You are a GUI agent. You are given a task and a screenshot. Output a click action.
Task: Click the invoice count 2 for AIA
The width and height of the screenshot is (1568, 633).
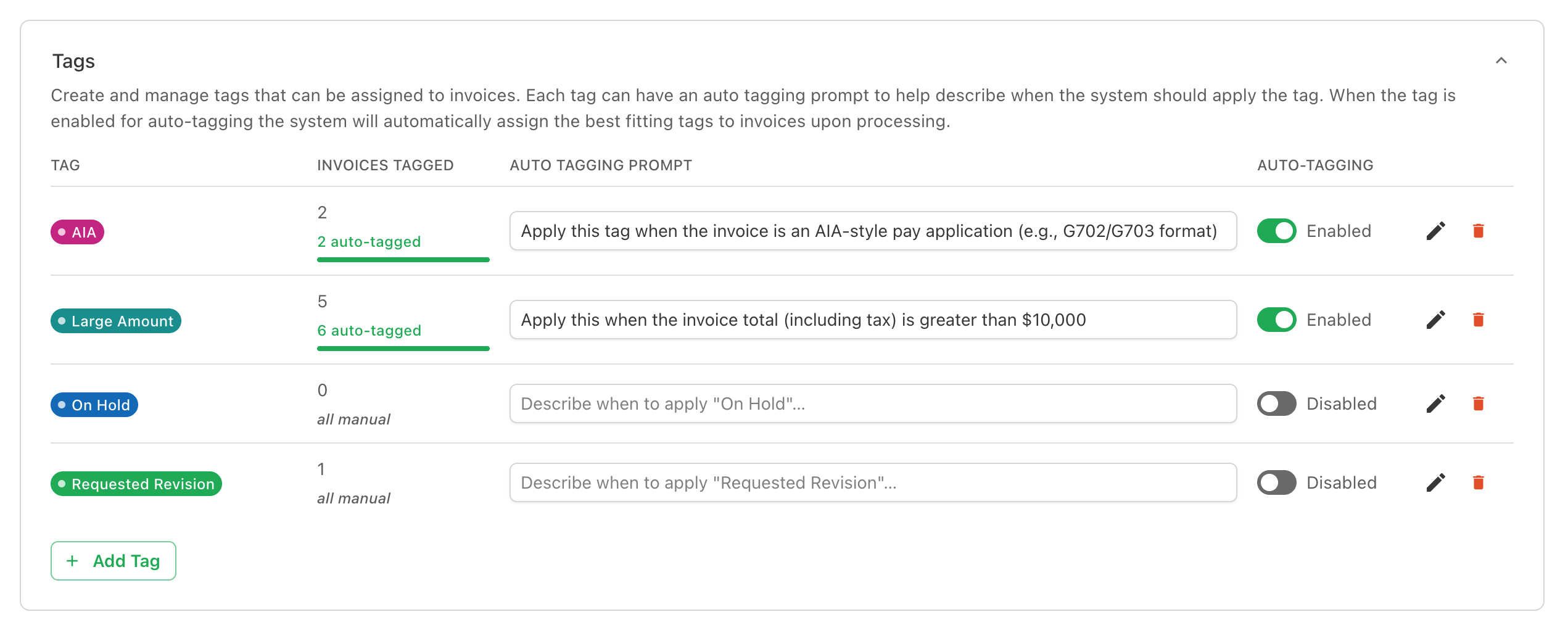coord(322,213)
